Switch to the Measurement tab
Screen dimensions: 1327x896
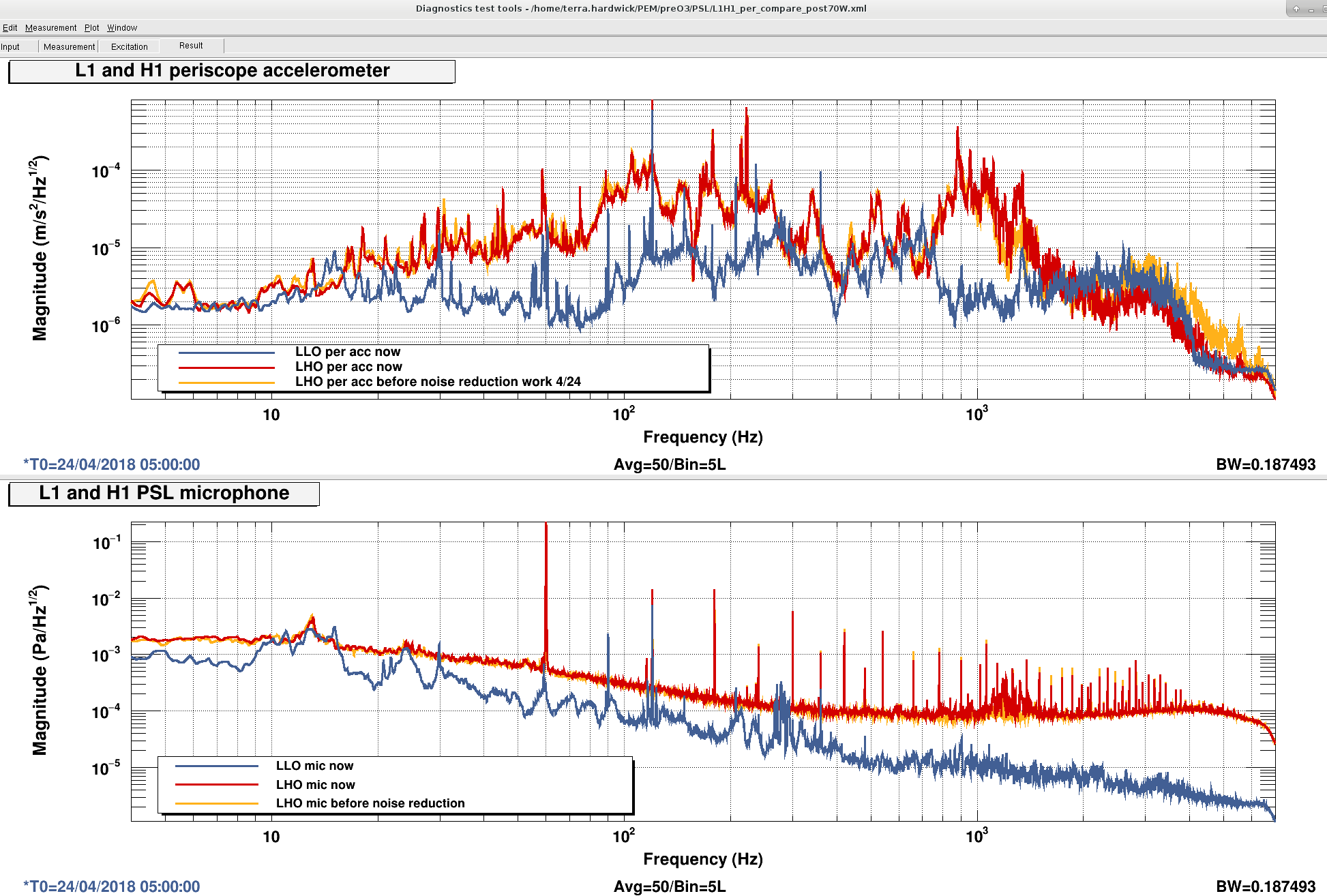(69, 47)
